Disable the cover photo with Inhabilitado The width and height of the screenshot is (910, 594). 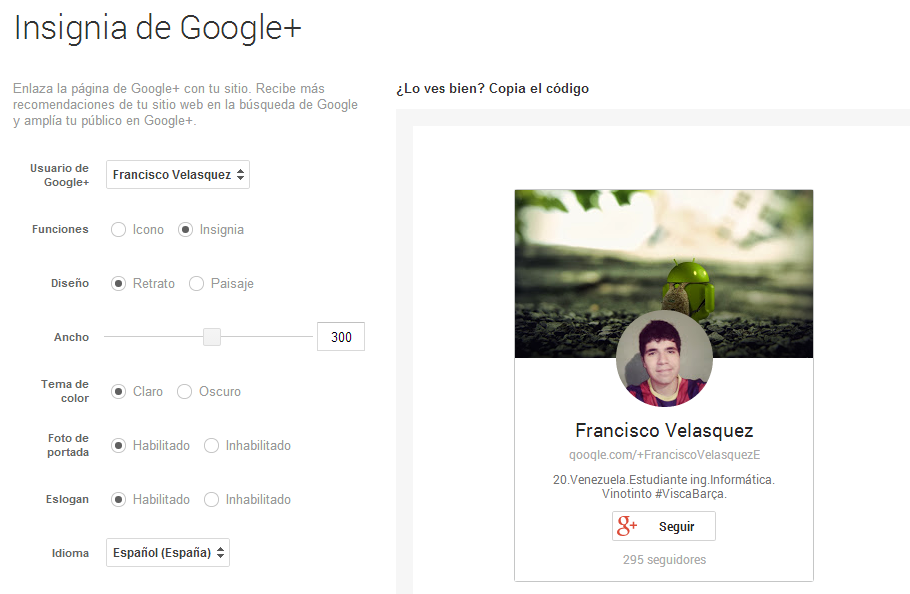(x=211, y=445)
